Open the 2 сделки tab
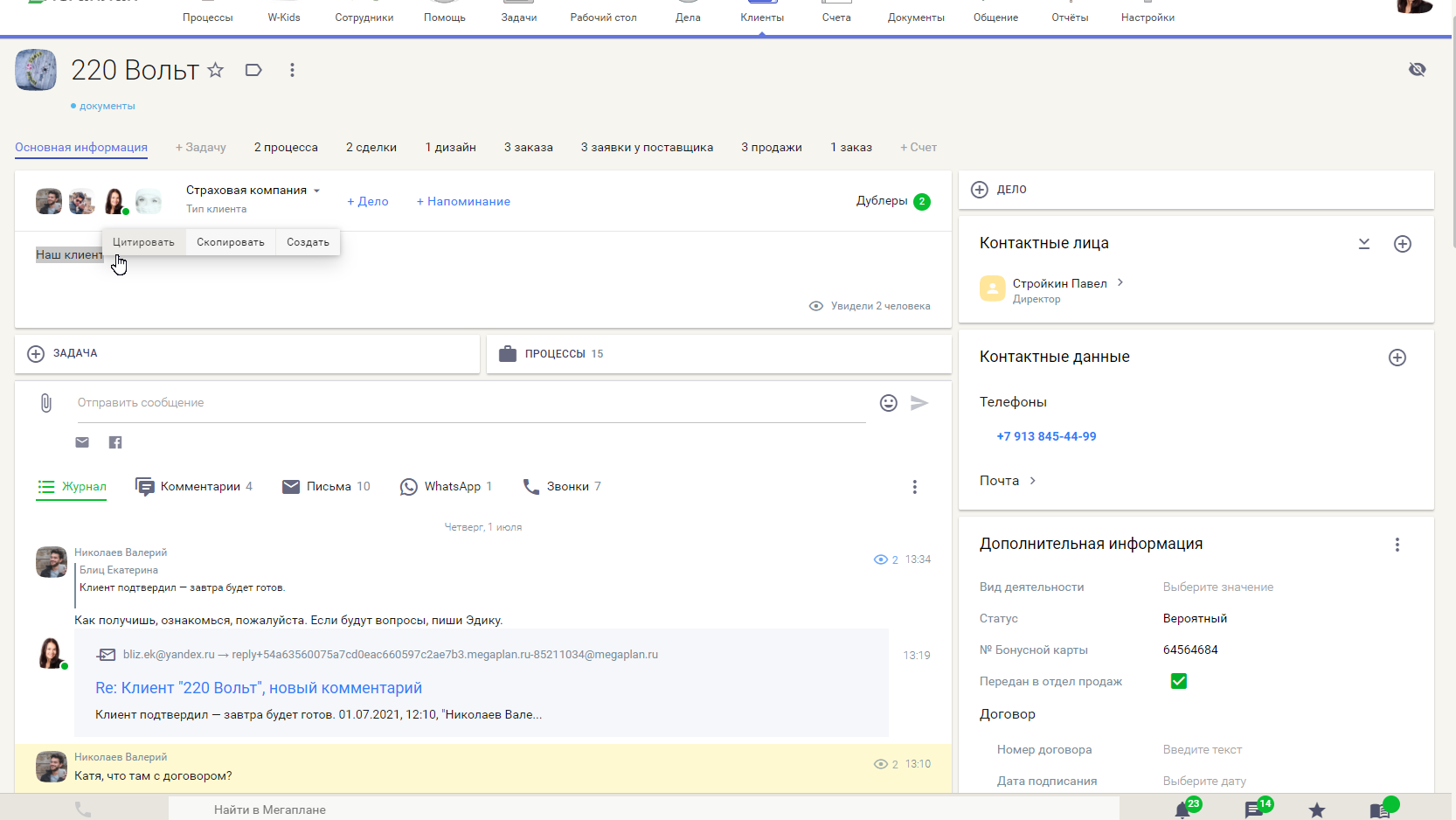 371,148
